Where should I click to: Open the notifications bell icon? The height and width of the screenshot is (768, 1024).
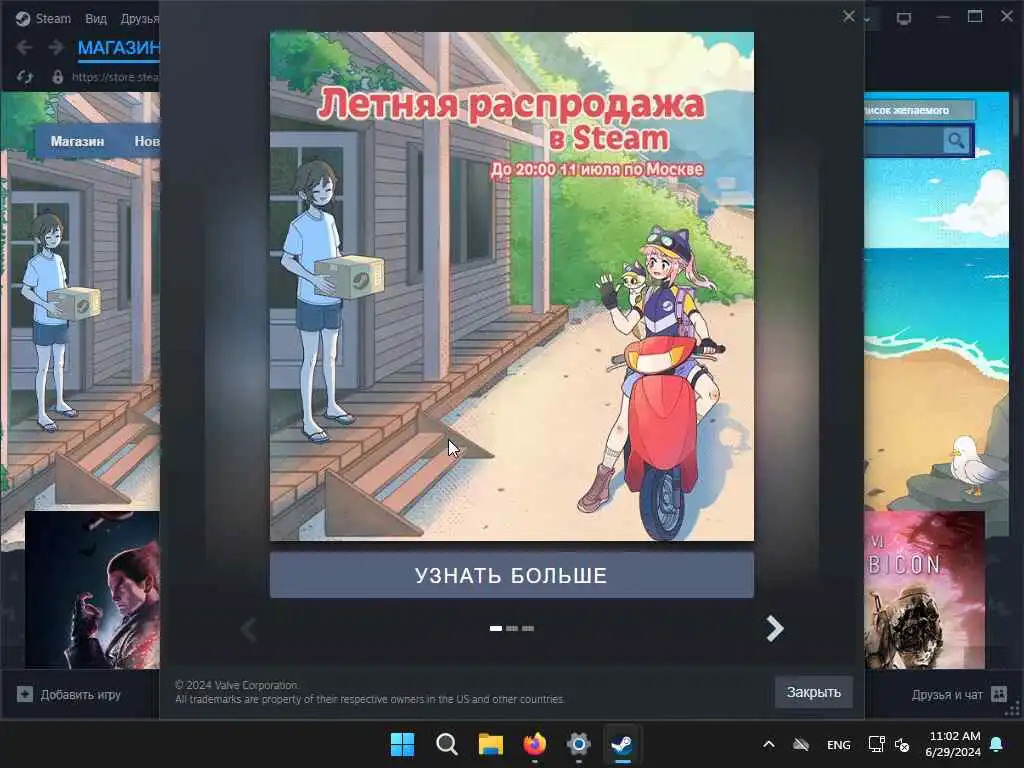(x=997, y=744)
